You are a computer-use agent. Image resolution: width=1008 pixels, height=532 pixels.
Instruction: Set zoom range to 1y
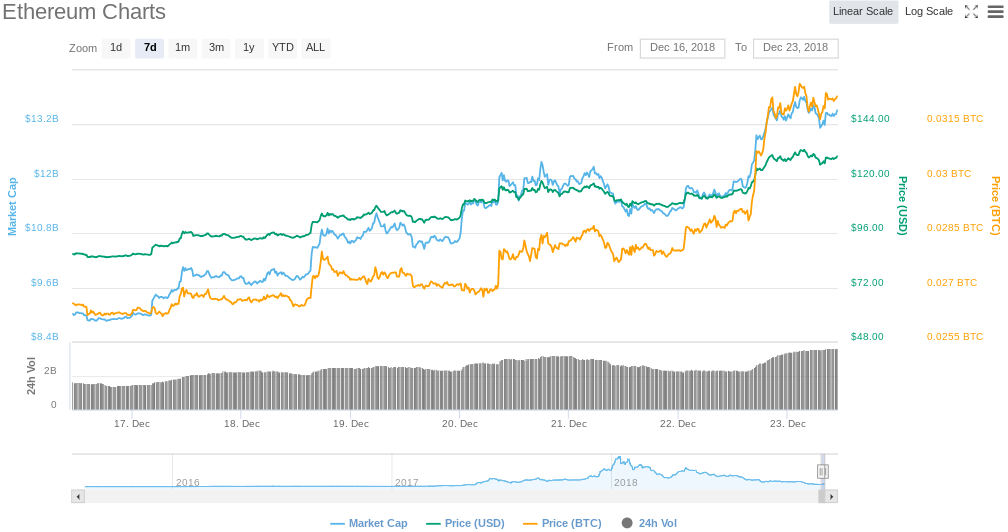[249, 48]
